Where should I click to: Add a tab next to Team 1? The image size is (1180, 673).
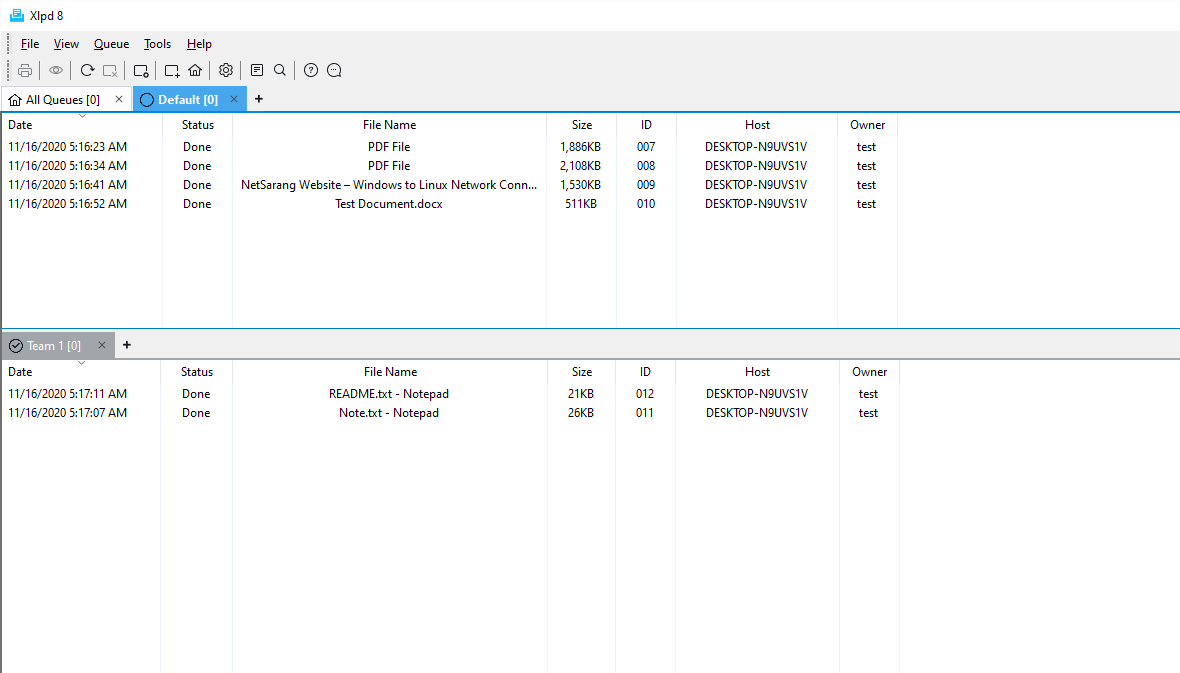click(127, 345)
